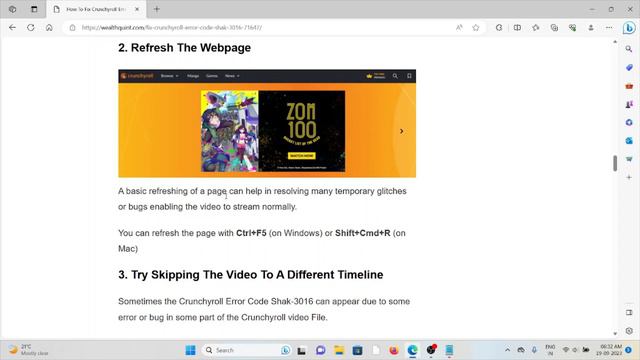Add this page to favorites star
Image resolution: width=640 pixels, height=360 pixels.
(x=476, y=28)
